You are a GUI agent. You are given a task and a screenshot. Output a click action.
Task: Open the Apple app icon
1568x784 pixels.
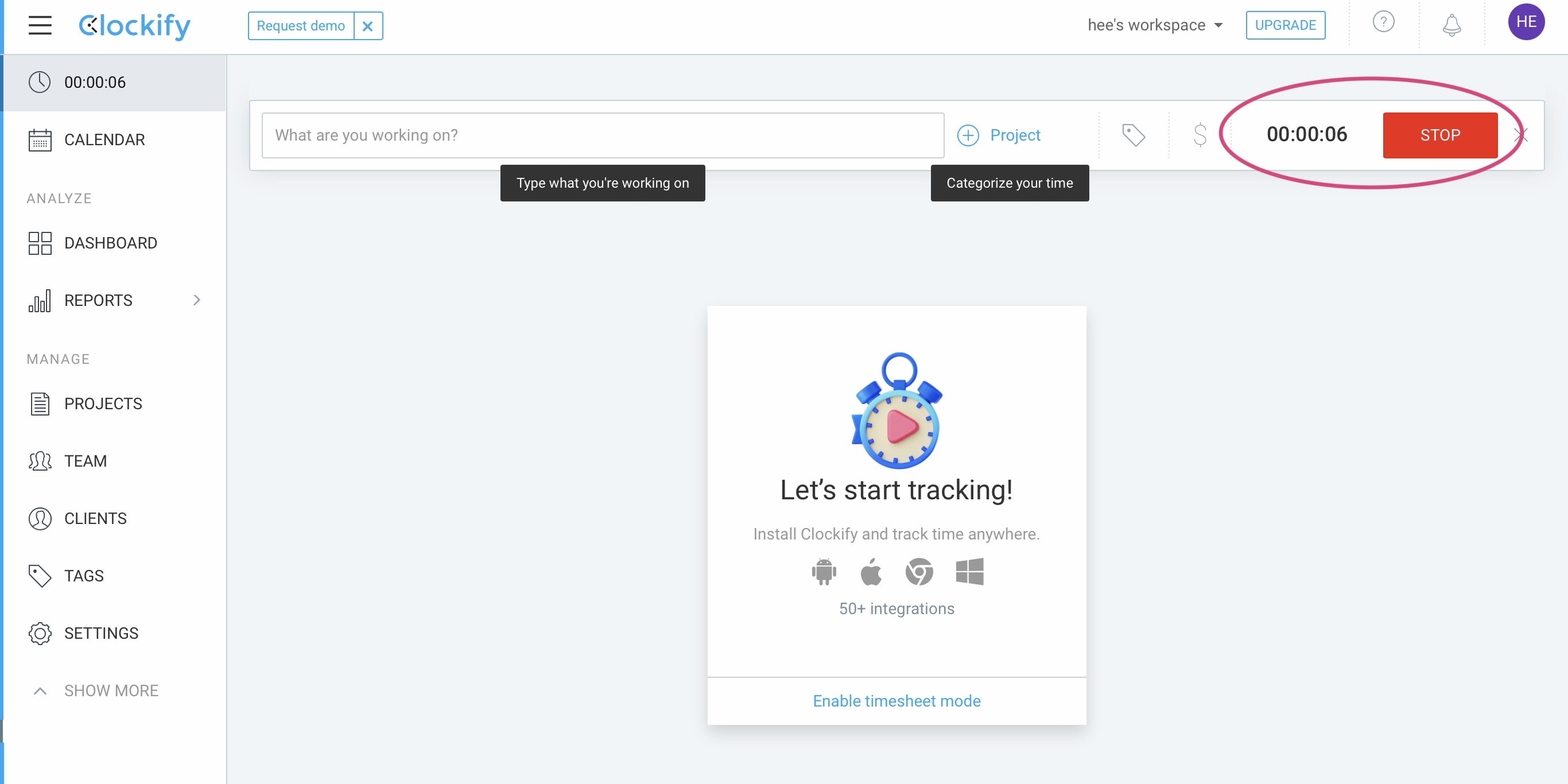[x=871, y=571]
